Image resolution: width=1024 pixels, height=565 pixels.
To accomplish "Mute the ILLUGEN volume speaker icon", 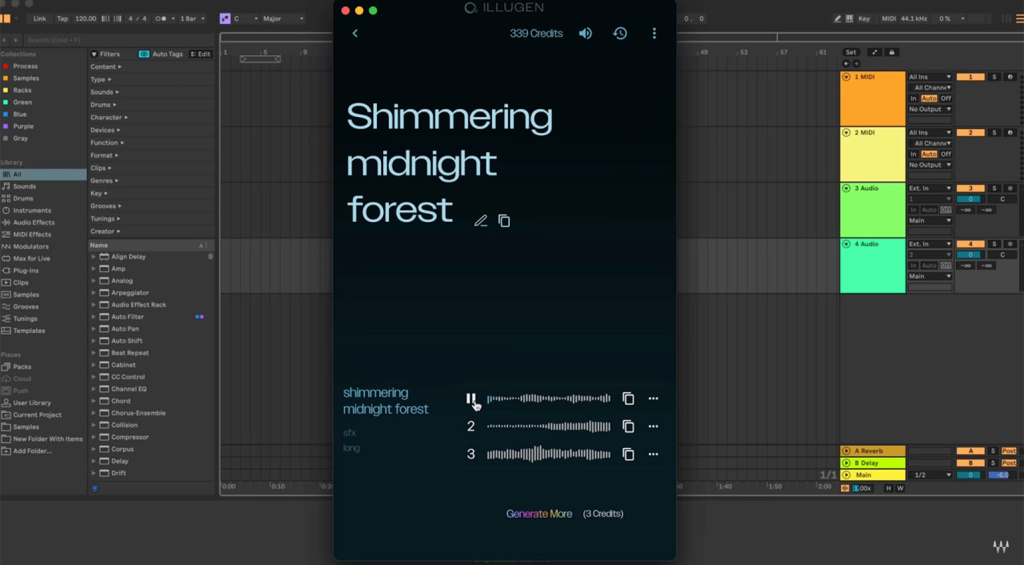I will (x=585, y=34).
